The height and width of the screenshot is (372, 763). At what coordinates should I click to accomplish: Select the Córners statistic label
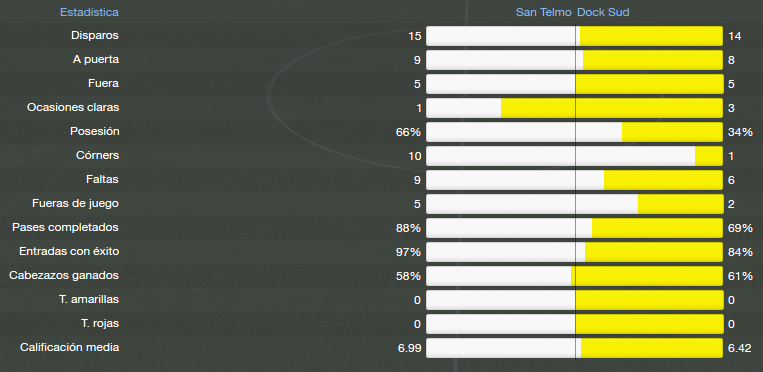(97, 155)
